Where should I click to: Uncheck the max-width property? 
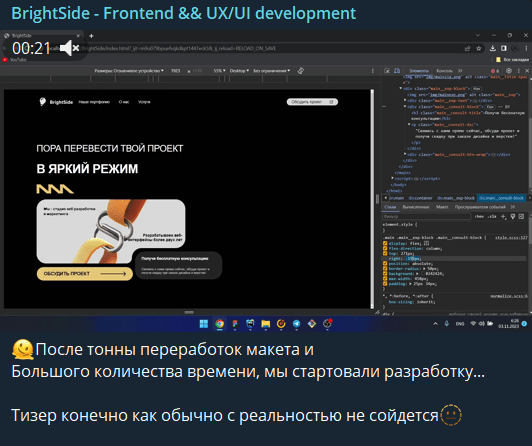[x=385, y=279]
